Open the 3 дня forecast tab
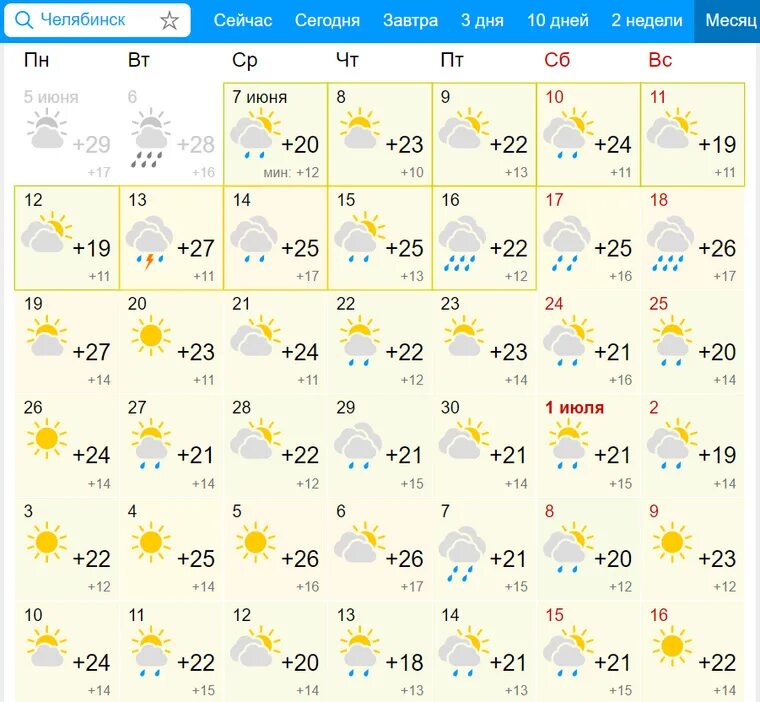 482,20
